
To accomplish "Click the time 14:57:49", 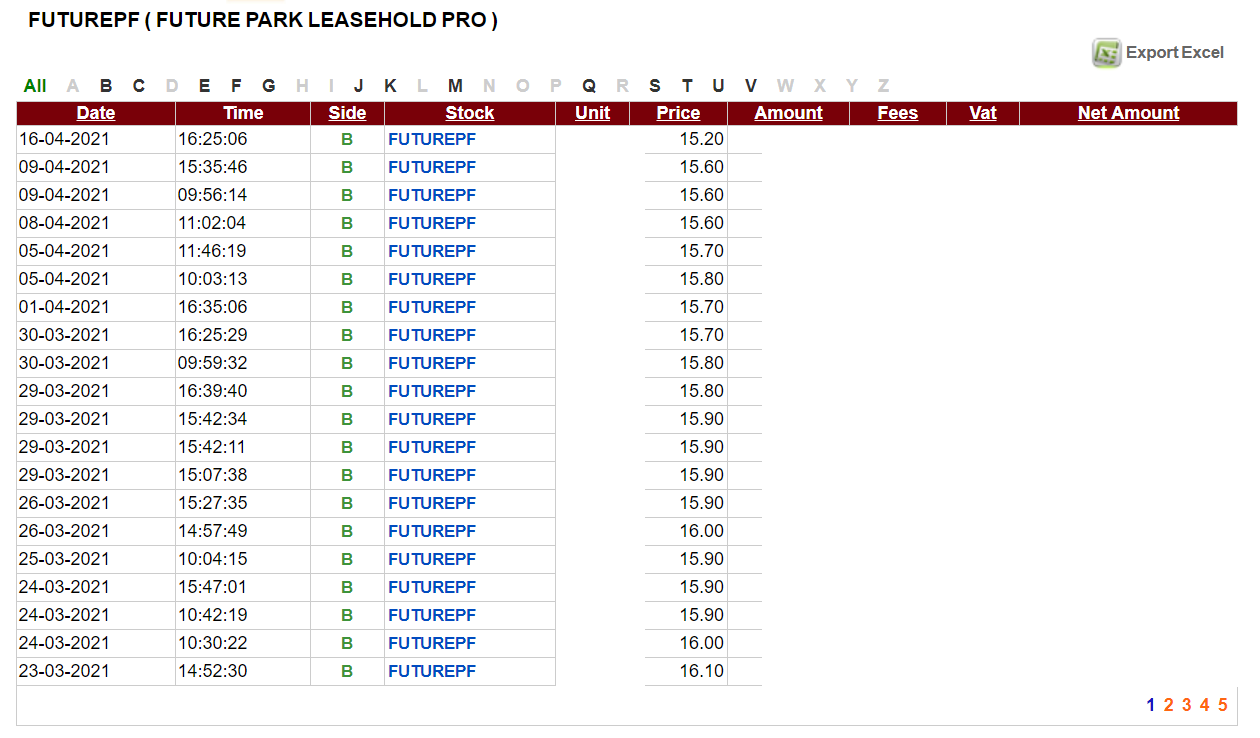I will click(213, 531).
